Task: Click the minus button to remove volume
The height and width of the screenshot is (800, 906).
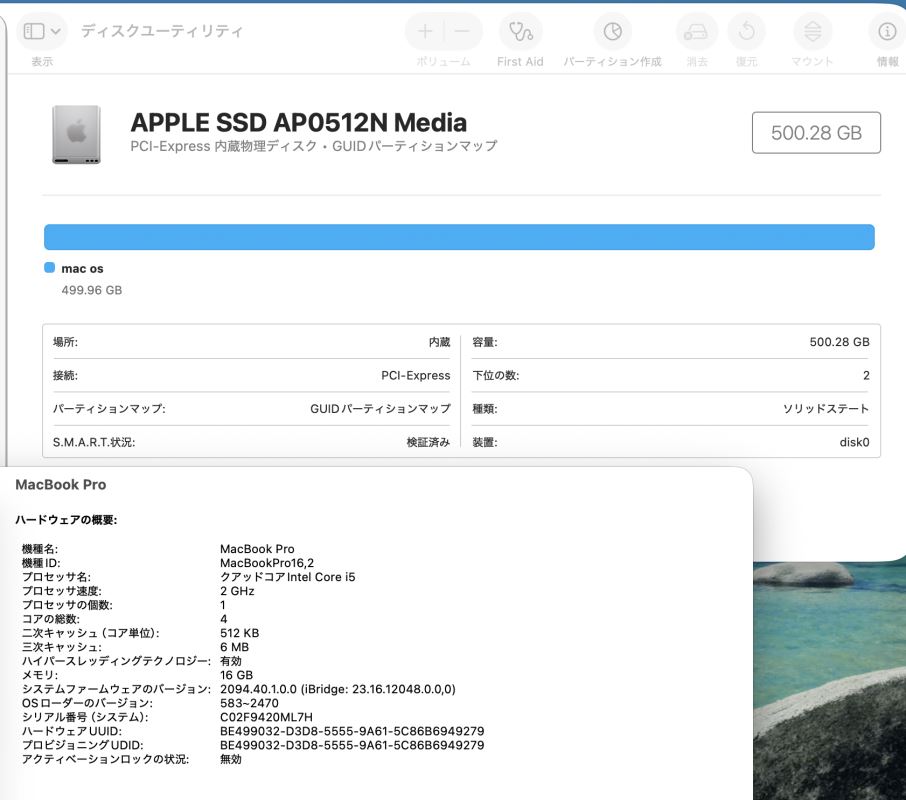Action: pyautogui.click(x=462, y=31)
